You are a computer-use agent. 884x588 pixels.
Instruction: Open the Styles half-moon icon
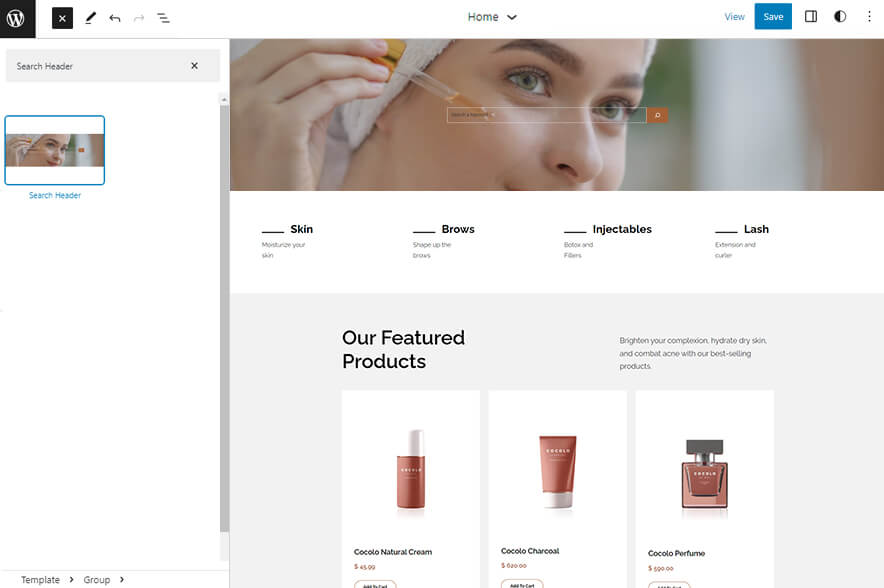coord(841,16)
